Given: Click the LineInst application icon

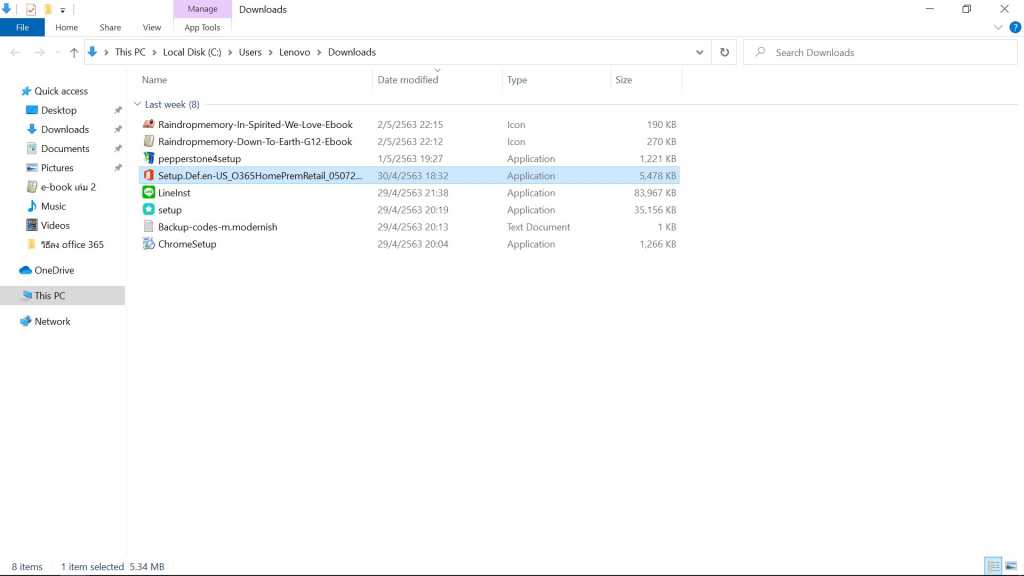Looking at the screenshot, I should 149,193.
